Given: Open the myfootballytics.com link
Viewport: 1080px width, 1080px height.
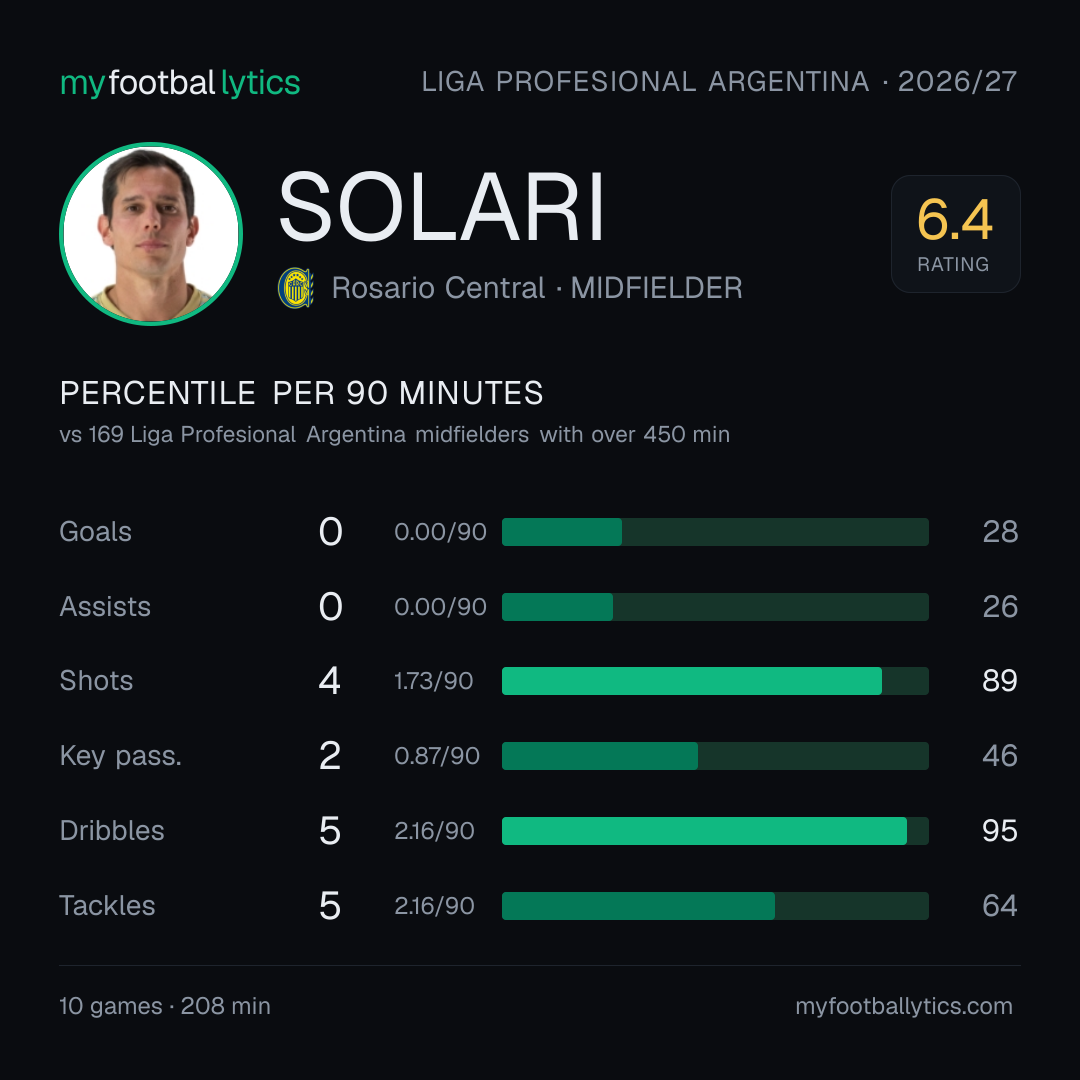Looking at the screenshot, I should [x=904, y=1006].
